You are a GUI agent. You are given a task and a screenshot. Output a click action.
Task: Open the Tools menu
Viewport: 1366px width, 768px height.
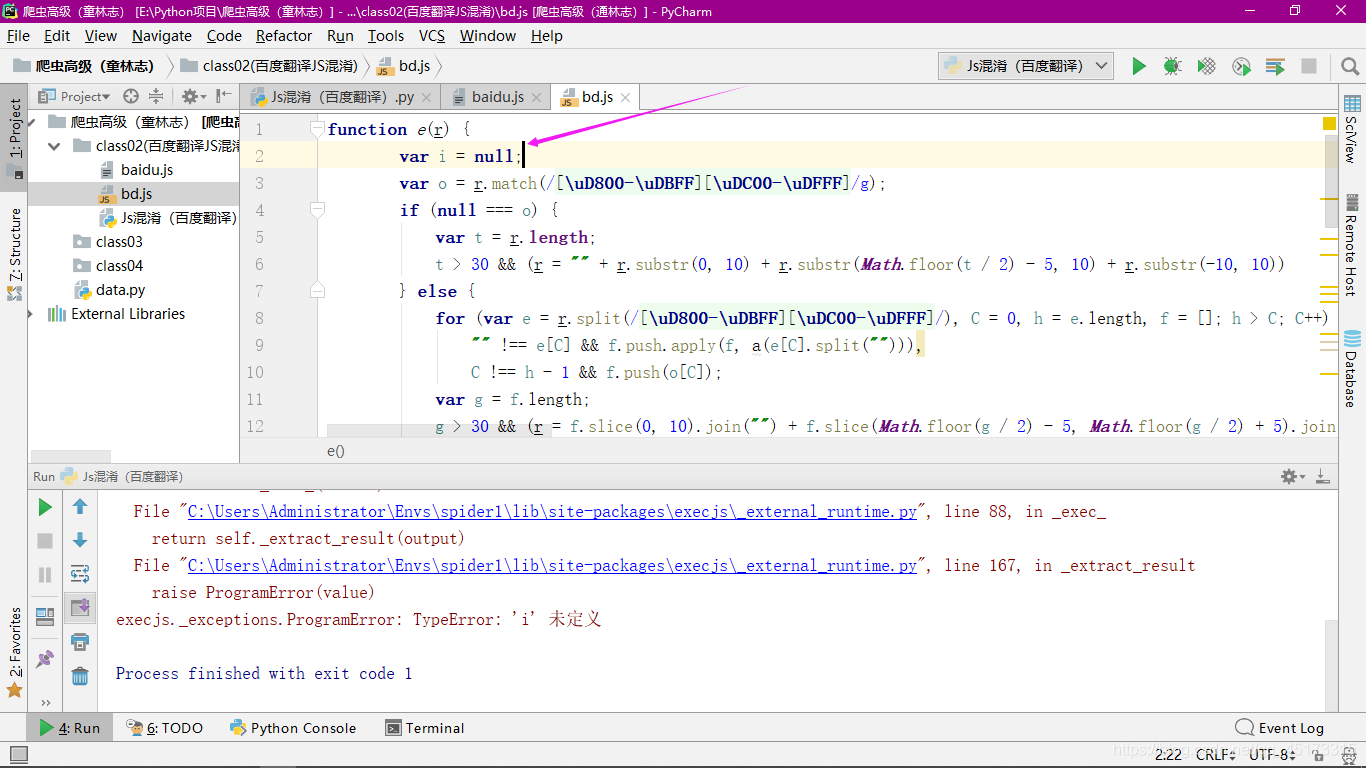386,36
